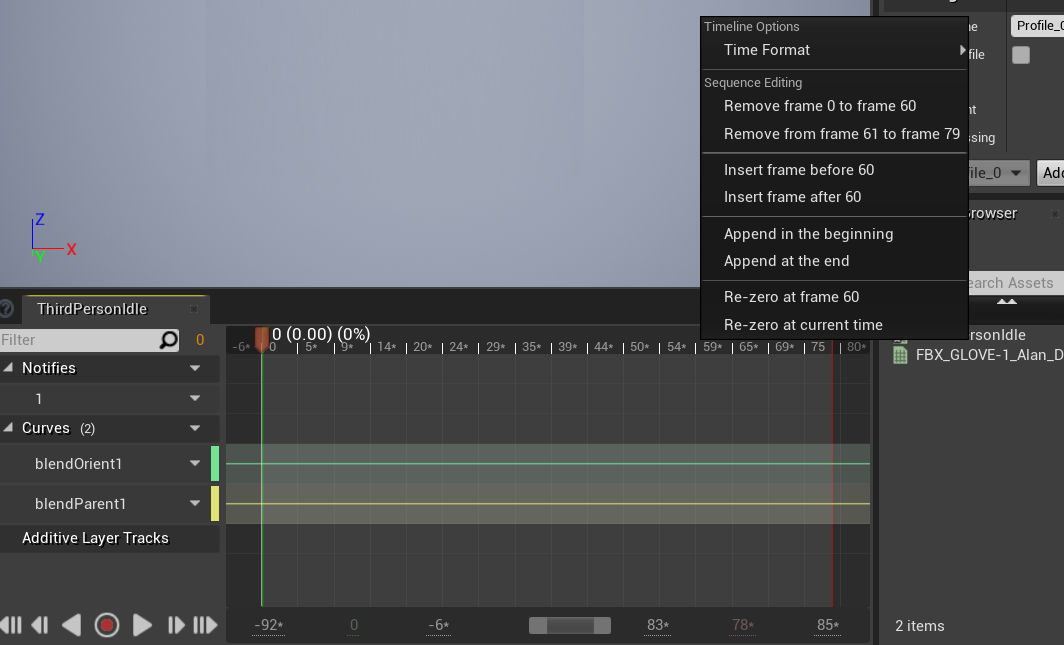Close the Asset Browser panel tab

click(x=1054, y=214)
